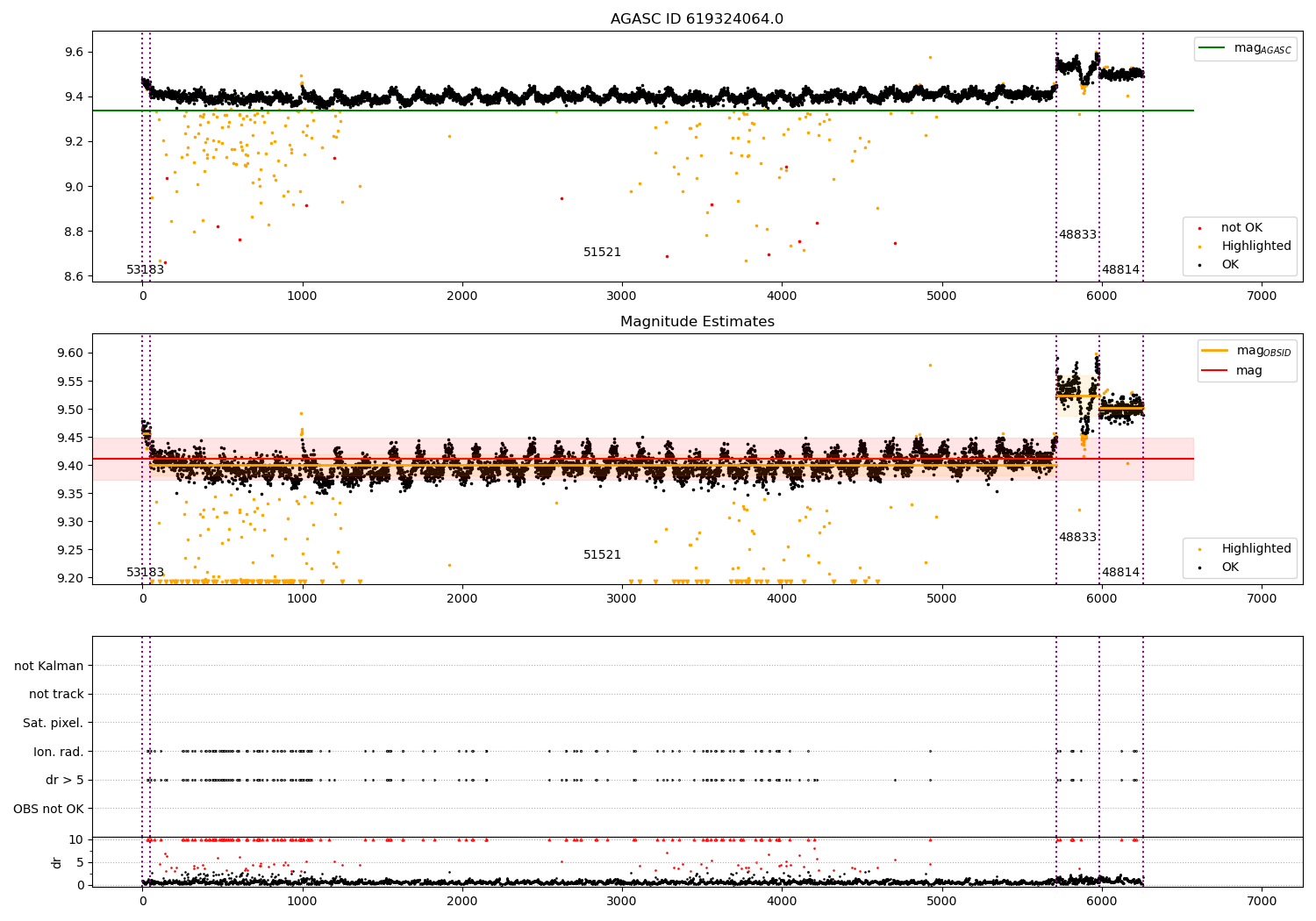Screen dimensions: 1316x921
Task: Click 'Highlighted' legend entry in the top plot
Action: 1255,246
